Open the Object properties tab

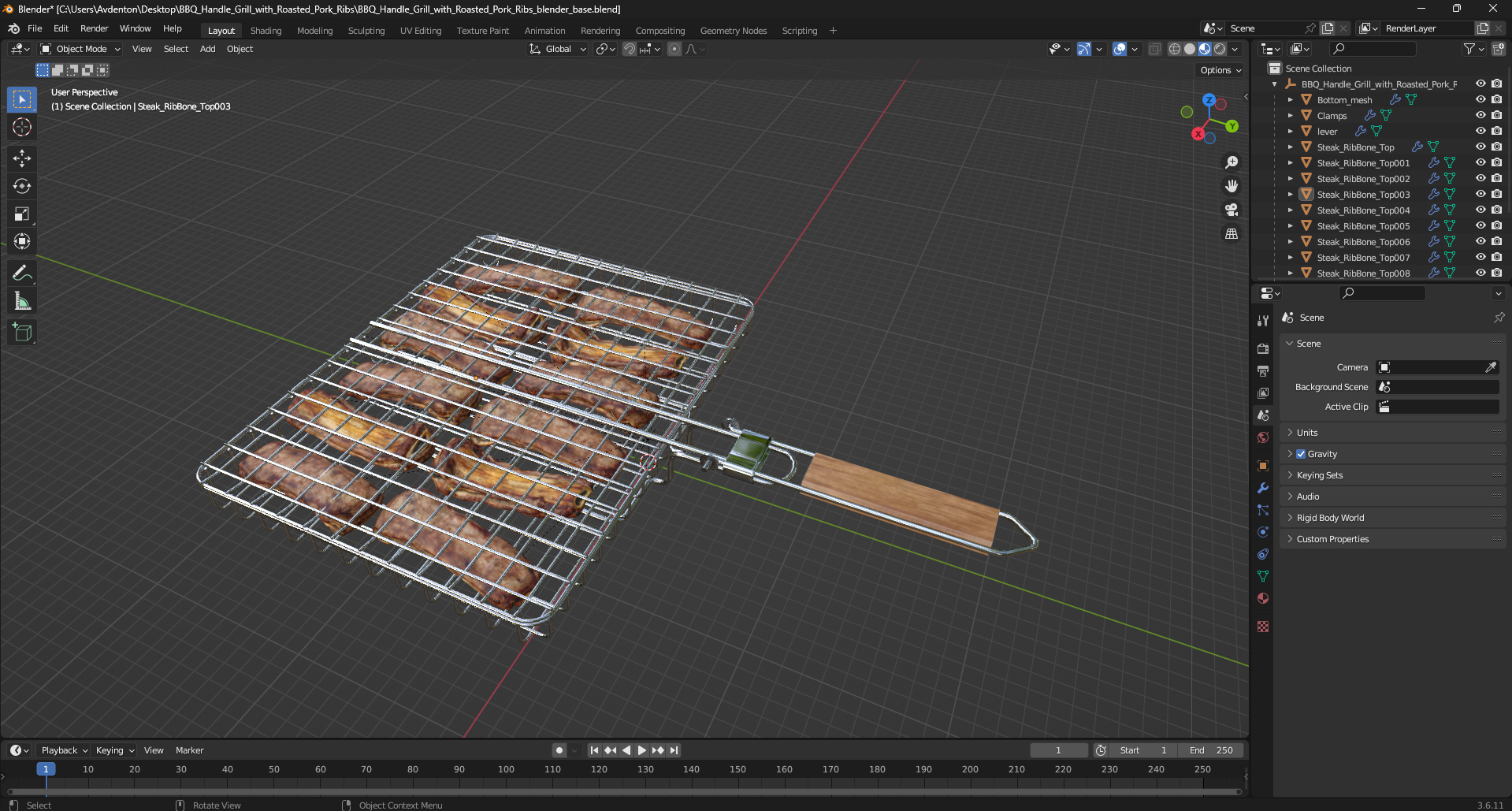(x=1263, y=466)
